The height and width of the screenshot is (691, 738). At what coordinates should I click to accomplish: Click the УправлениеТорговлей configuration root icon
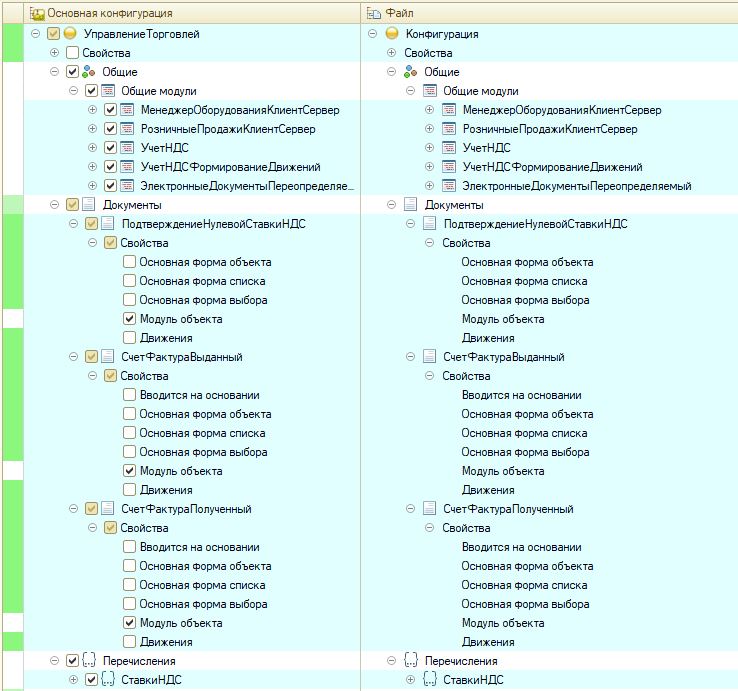pos(70,33)
